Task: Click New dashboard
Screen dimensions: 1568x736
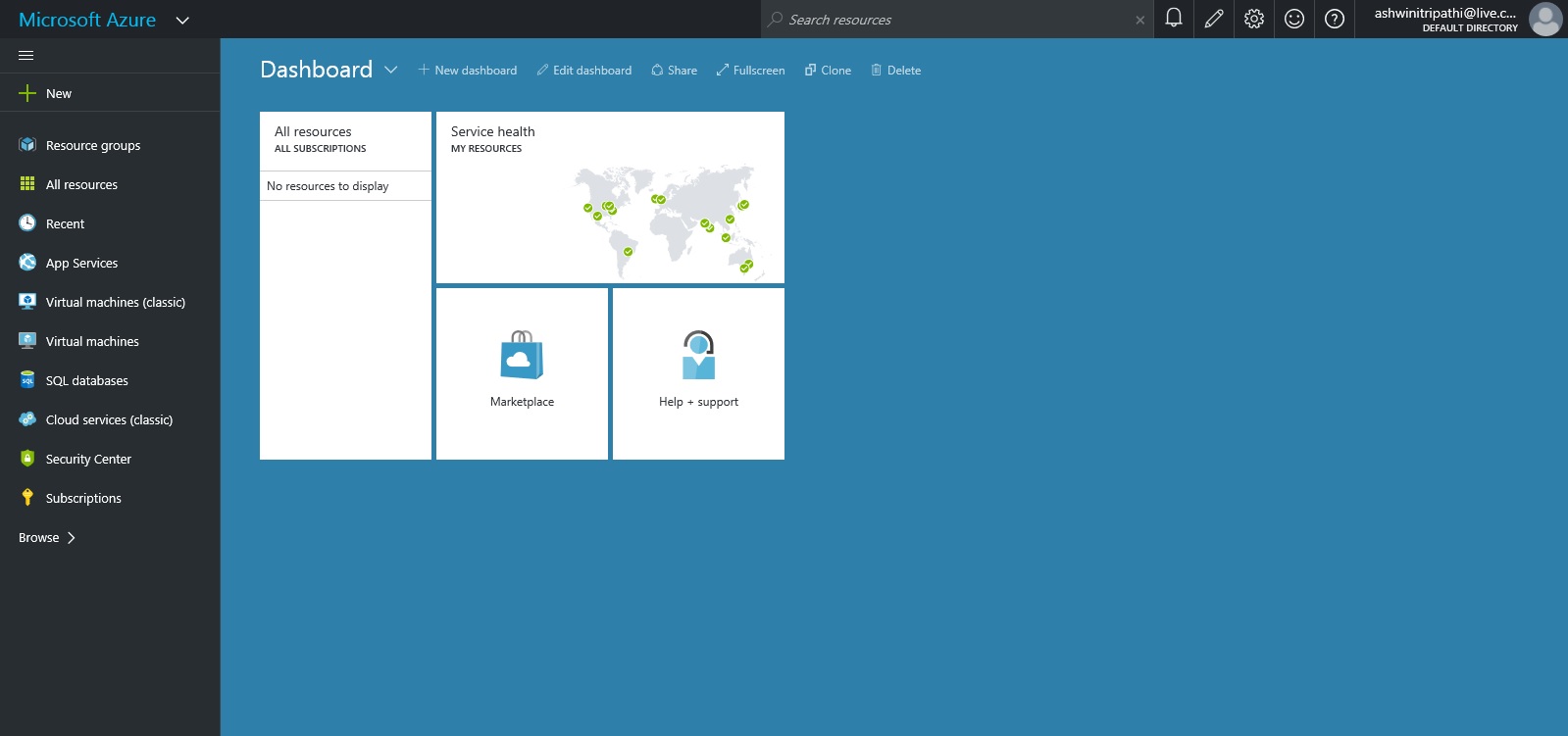Action: point(468,71)
